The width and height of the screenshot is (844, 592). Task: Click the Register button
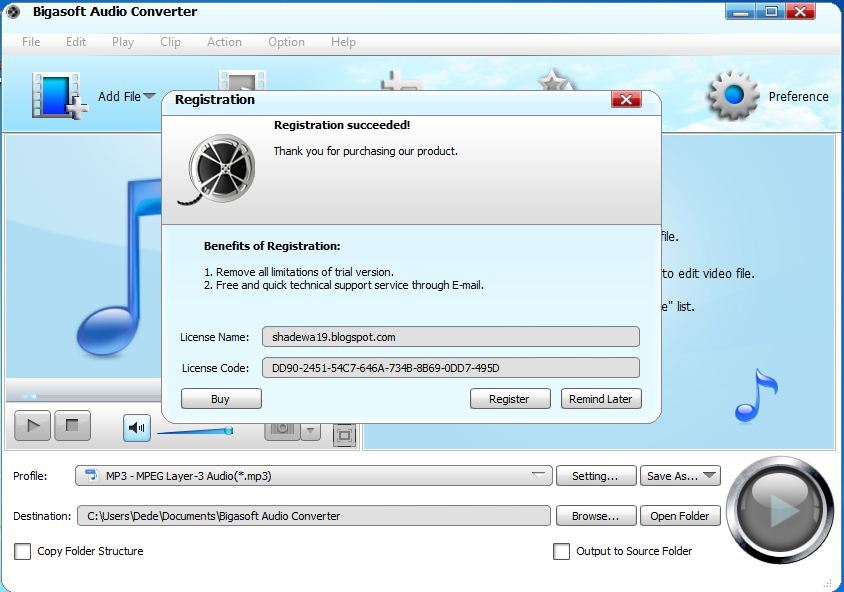510,399
